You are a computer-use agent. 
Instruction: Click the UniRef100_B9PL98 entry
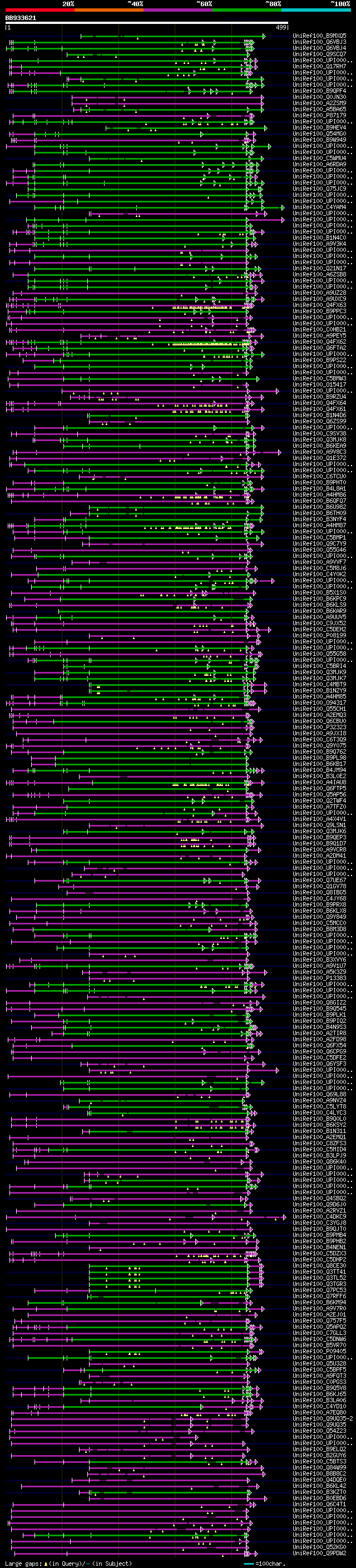pyautogui.click(x=319, y=757)
